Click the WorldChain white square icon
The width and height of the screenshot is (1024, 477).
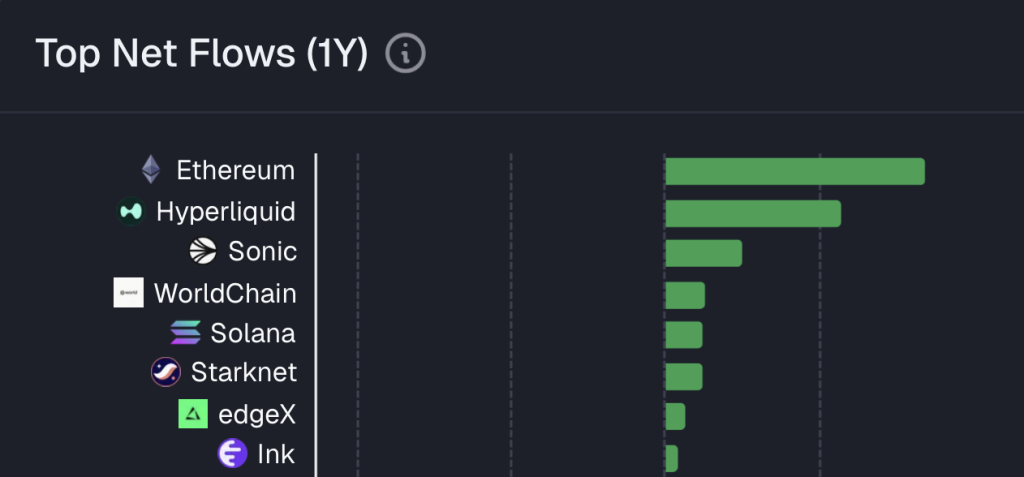tap(129, 293)
